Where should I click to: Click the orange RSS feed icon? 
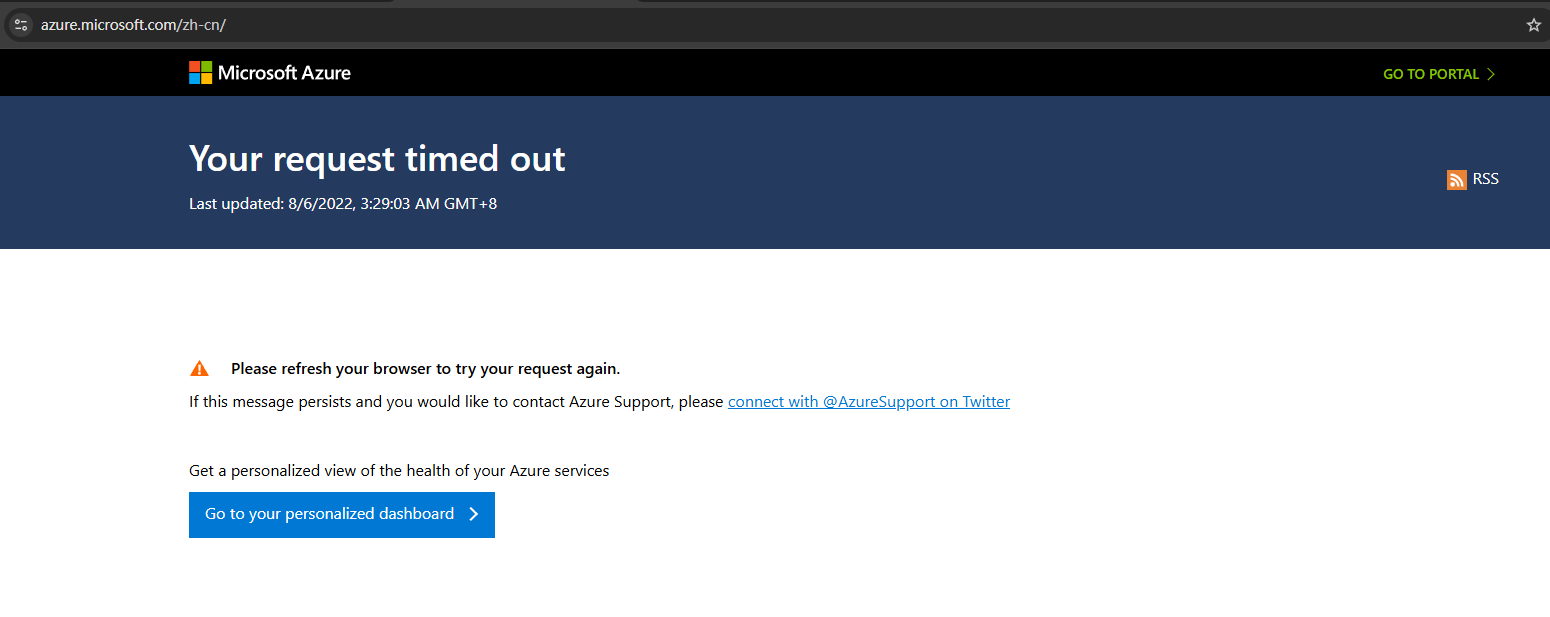pos(1457,180)
